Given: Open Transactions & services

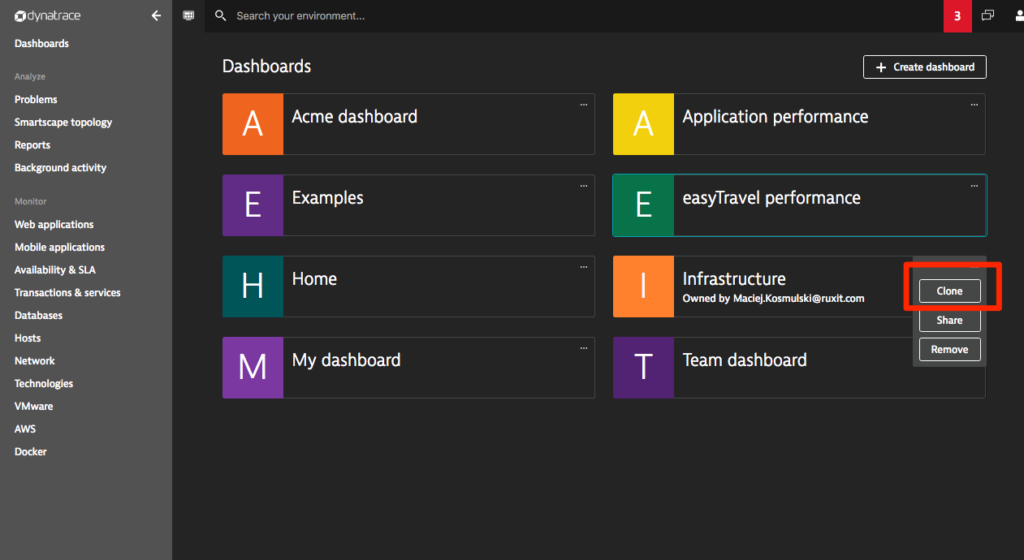Looking at the screenshot, I should pos(67,292).
